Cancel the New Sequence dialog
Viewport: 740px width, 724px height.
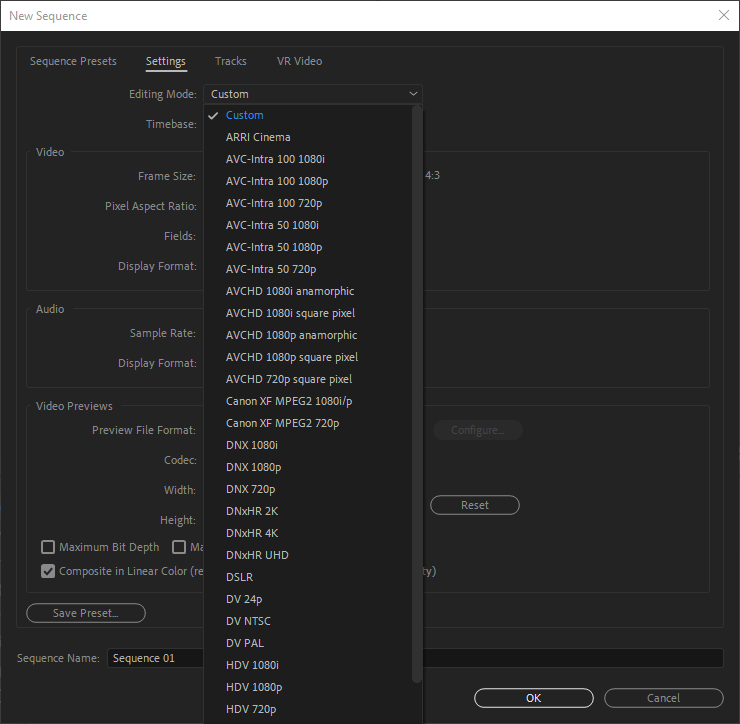tap(664, 698)
